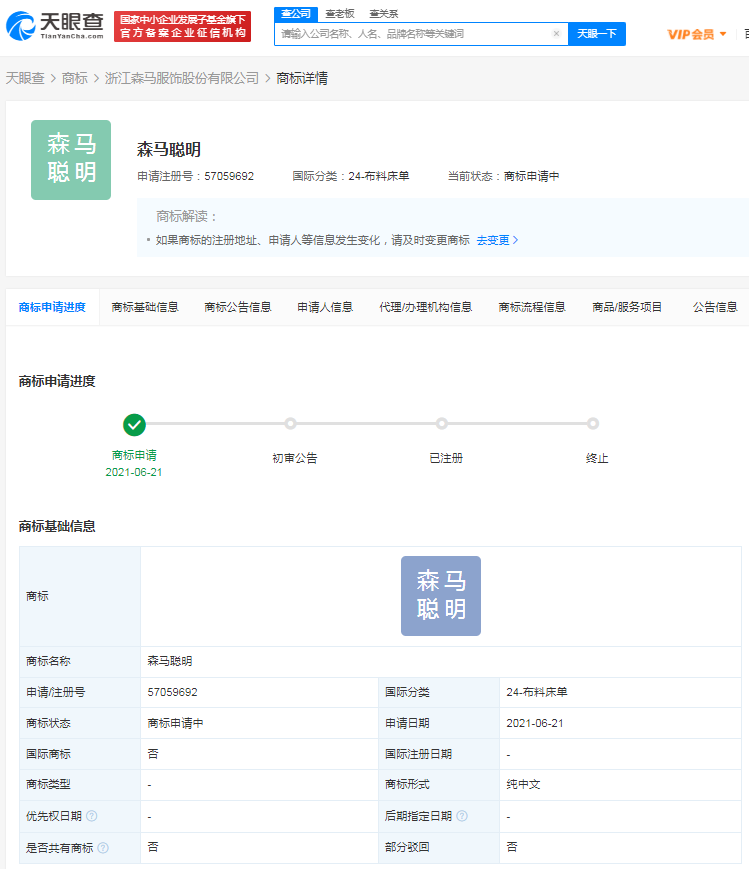Click help icon next to 优先权日期
The width and height of the screenshot is (749, 869).
(92, 816)
